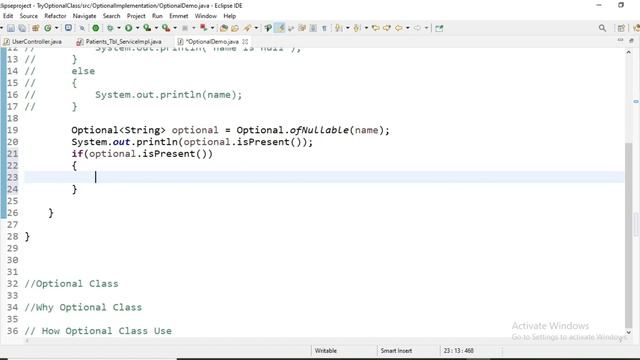
Task: Click the Search flashlight toolbar icon
Action: pos(247,28)
